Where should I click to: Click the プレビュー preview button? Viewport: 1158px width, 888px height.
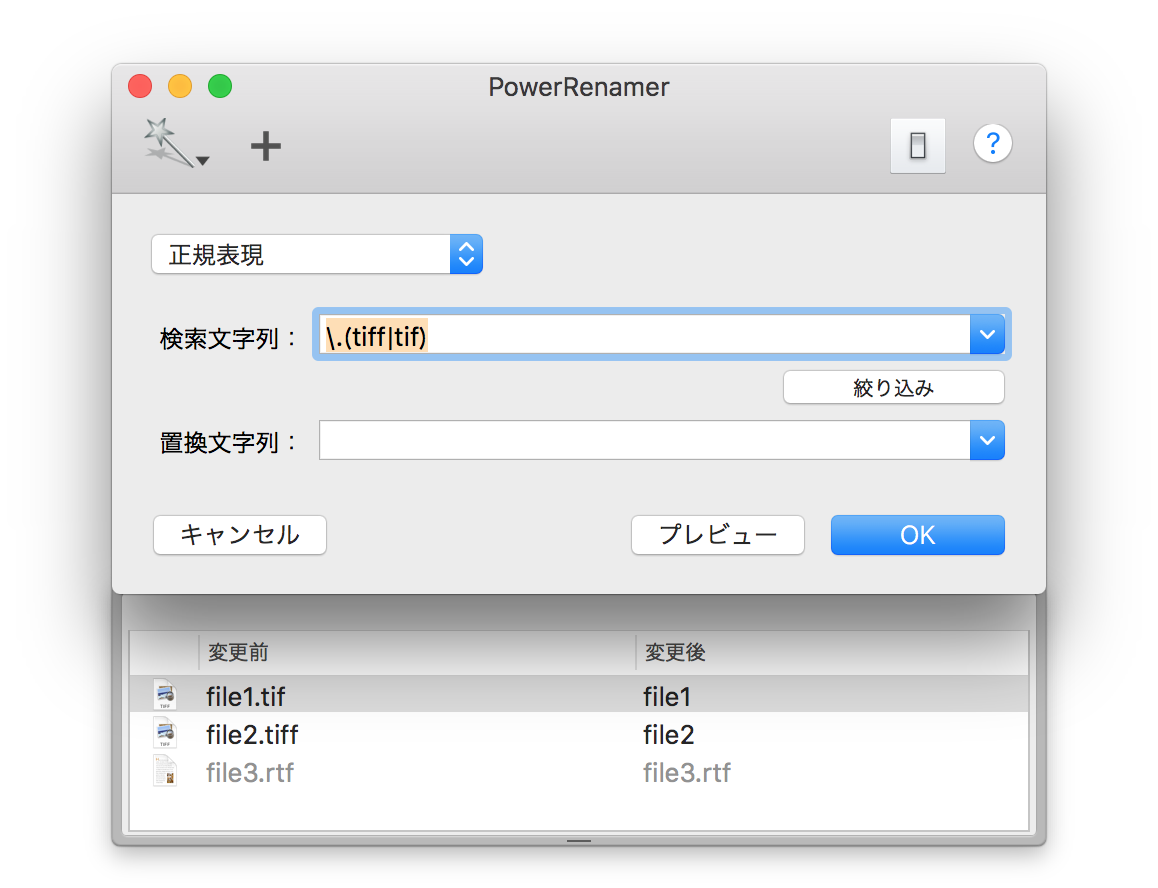[x=717, y=535]
